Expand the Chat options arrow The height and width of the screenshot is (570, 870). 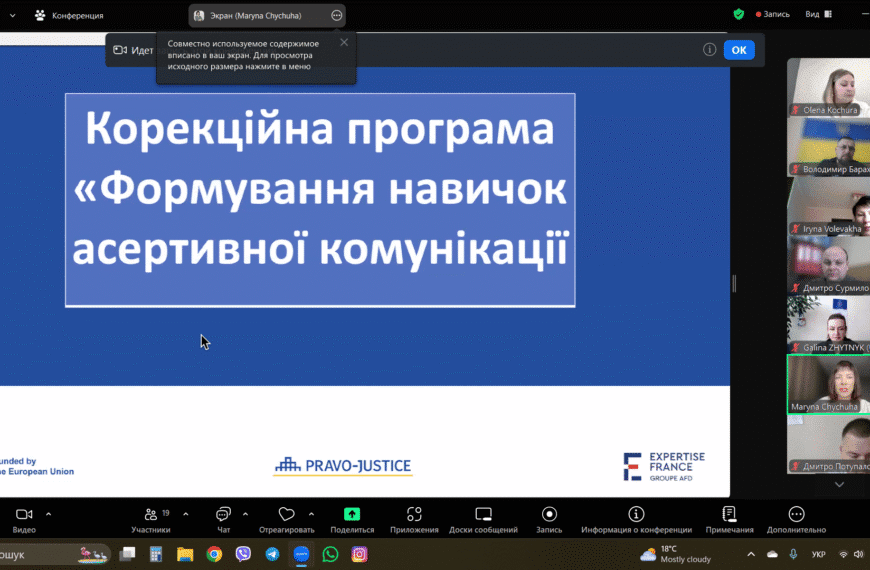[x=246, y=514]
